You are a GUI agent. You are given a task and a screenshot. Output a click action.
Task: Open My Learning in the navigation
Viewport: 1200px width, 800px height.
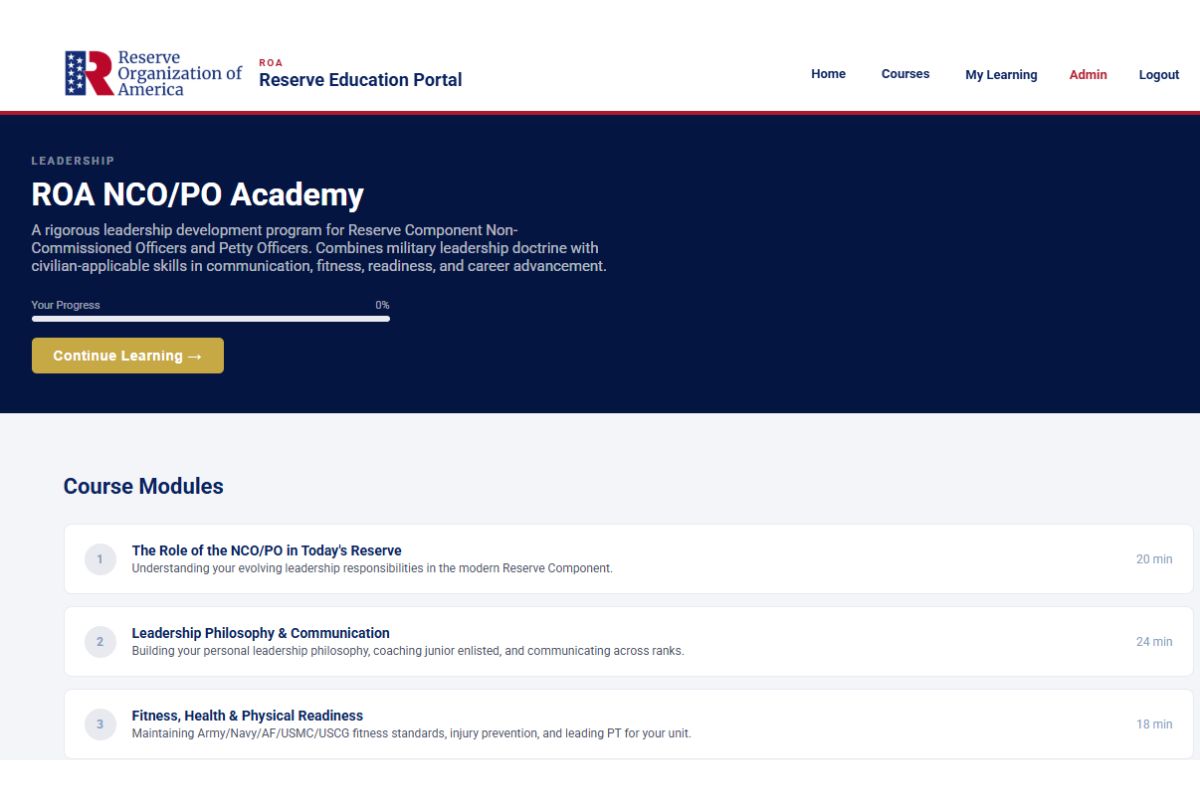click(1001, 75)
